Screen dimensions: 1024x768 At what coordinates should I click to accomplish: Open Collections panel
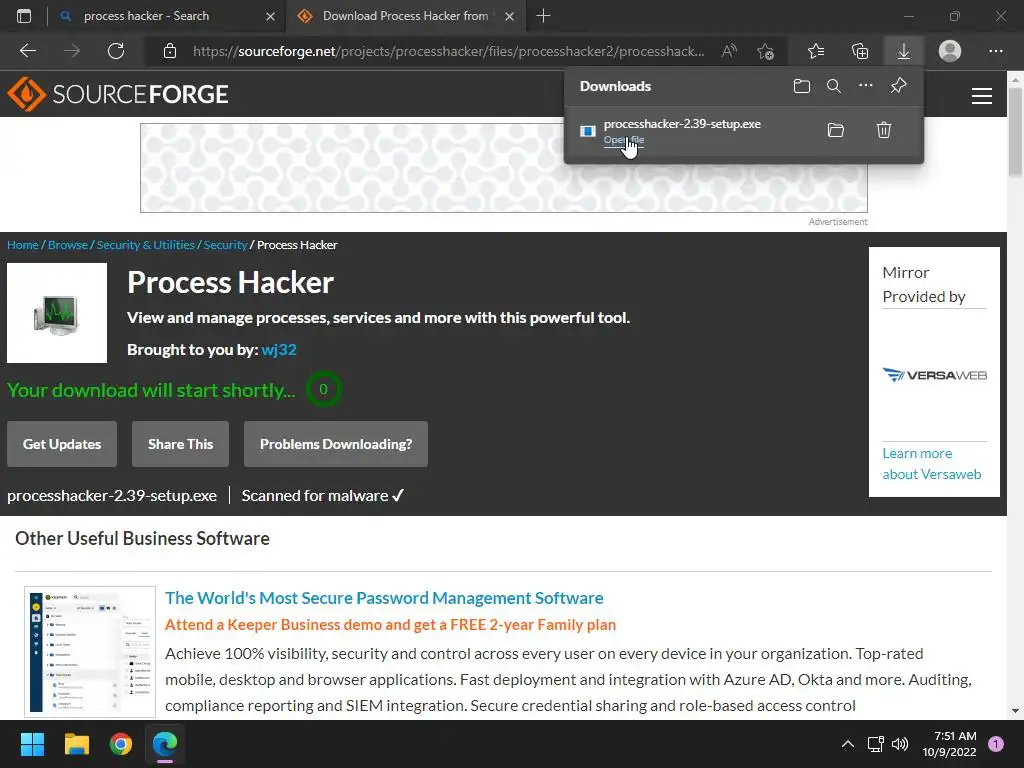860,51
